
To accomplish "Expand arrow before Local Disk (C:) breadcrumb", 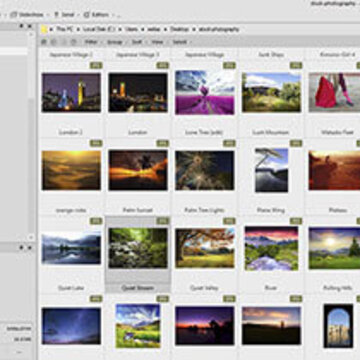I will (78, 29).
